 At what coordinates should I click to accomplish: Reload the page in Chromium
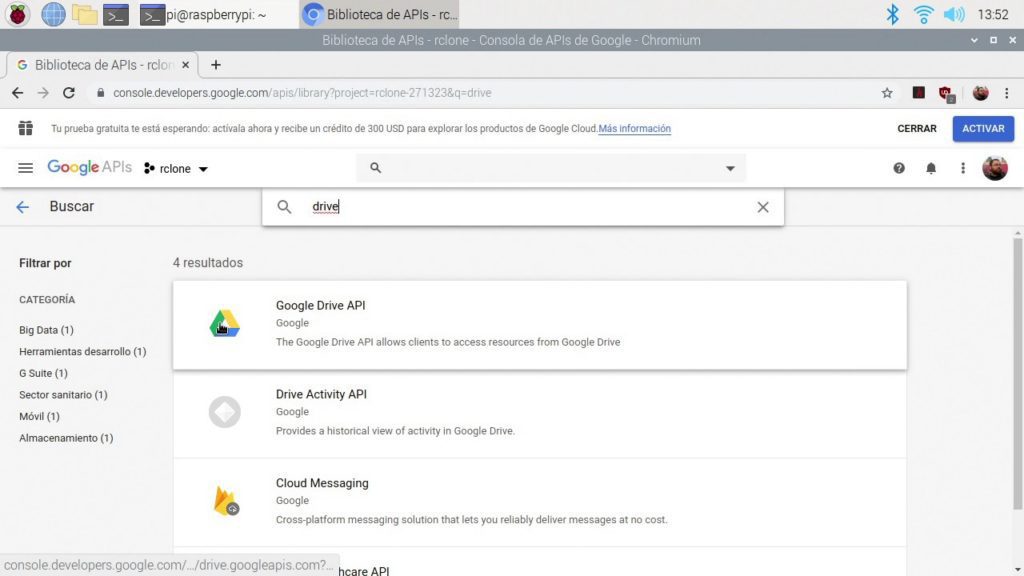pos(69,93)
